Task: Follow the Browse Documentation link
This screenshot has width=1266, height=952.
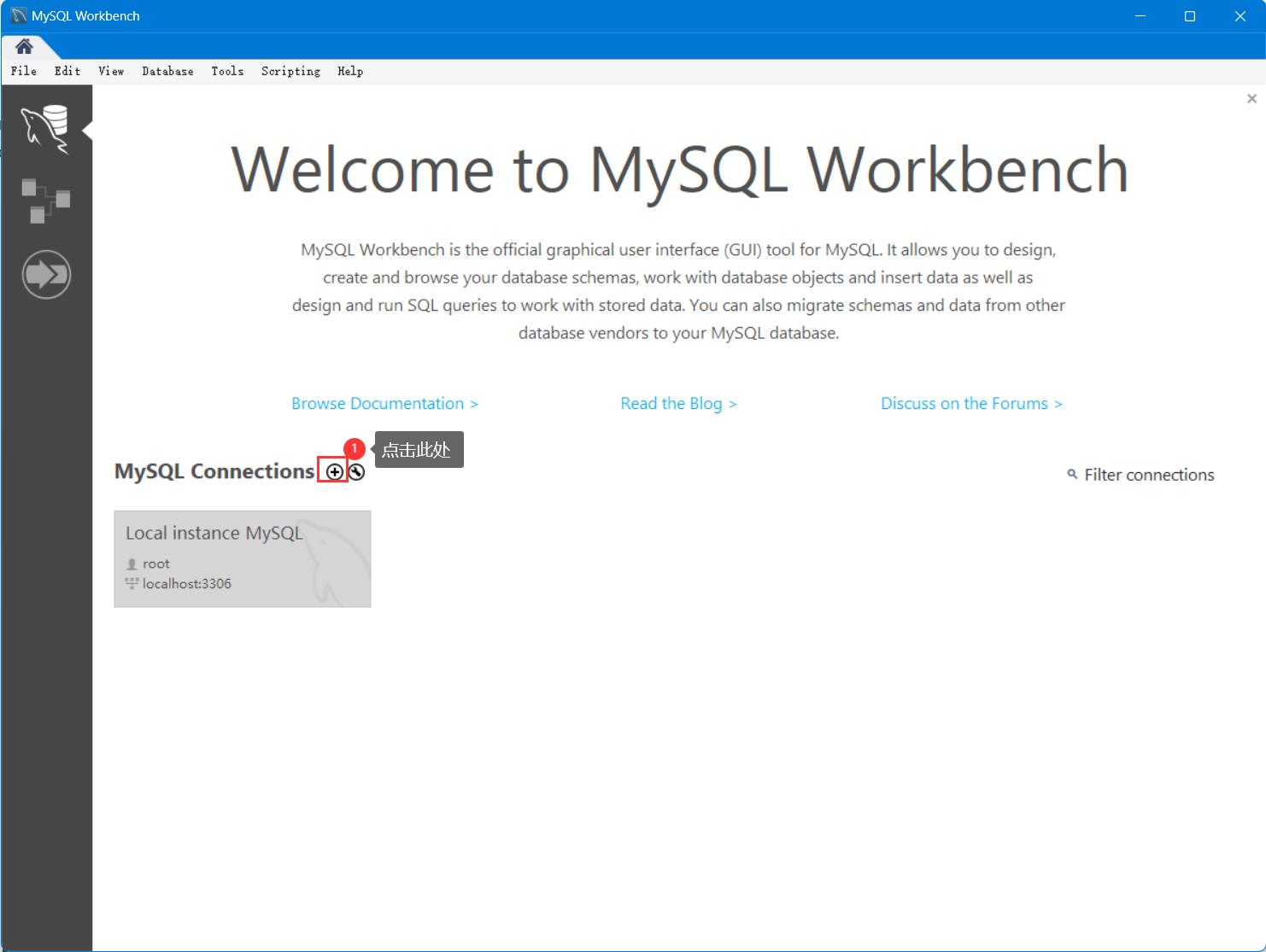Action: point(384,404)
